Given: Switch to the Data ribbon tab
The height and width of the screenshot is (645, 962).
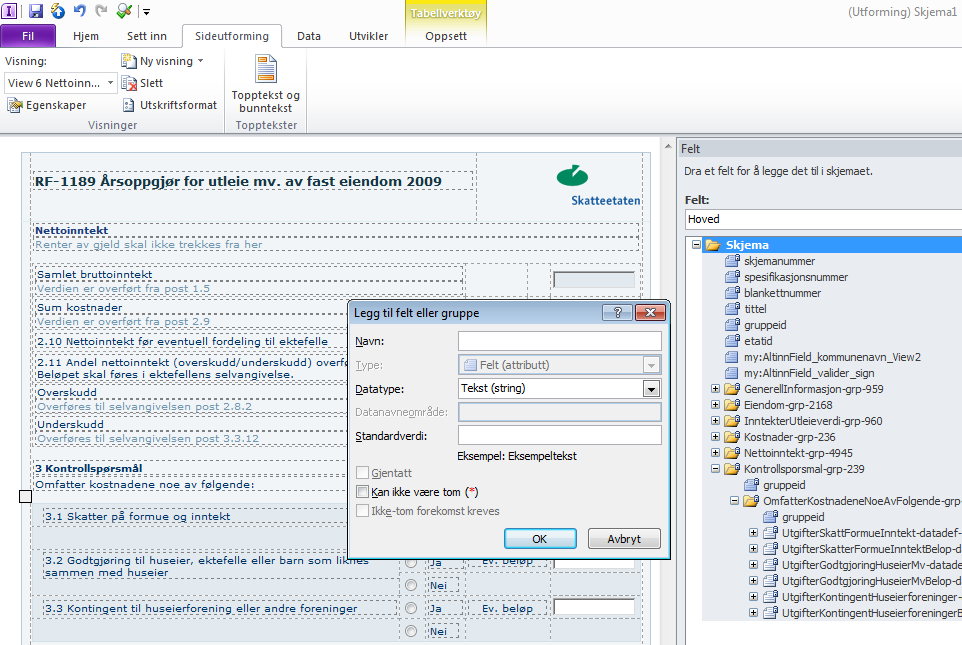Looking at the screenshot, I should coord(309,36).
